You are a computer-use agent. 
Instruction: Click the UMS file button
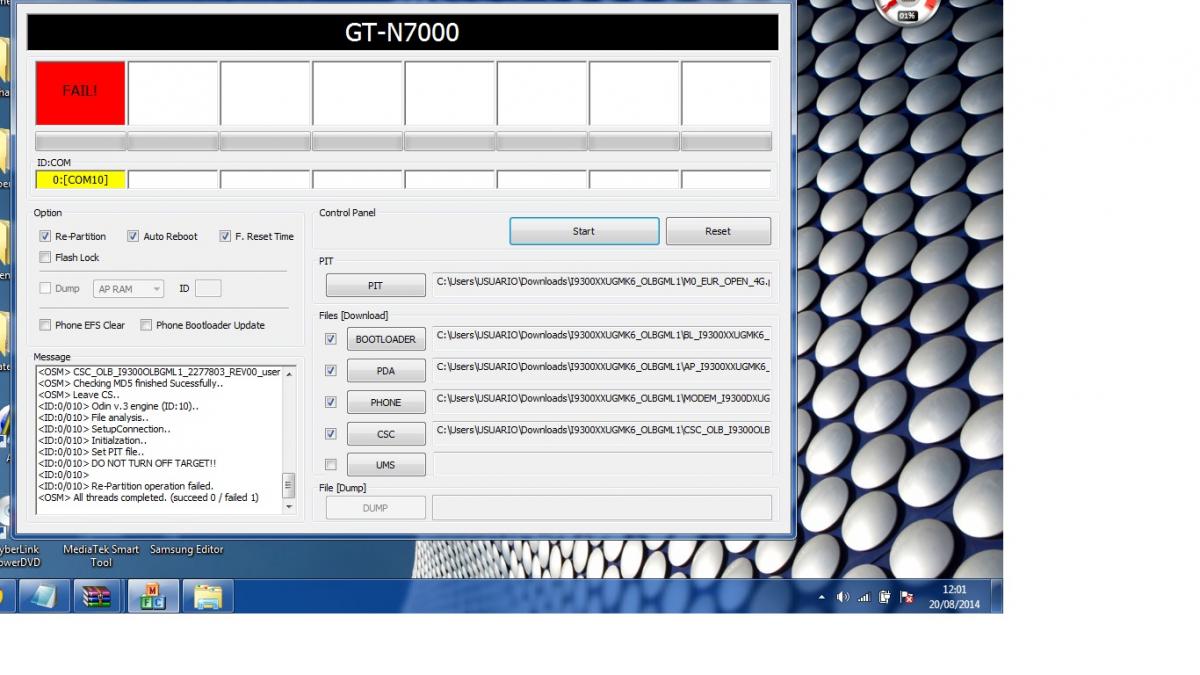[386, 465]
